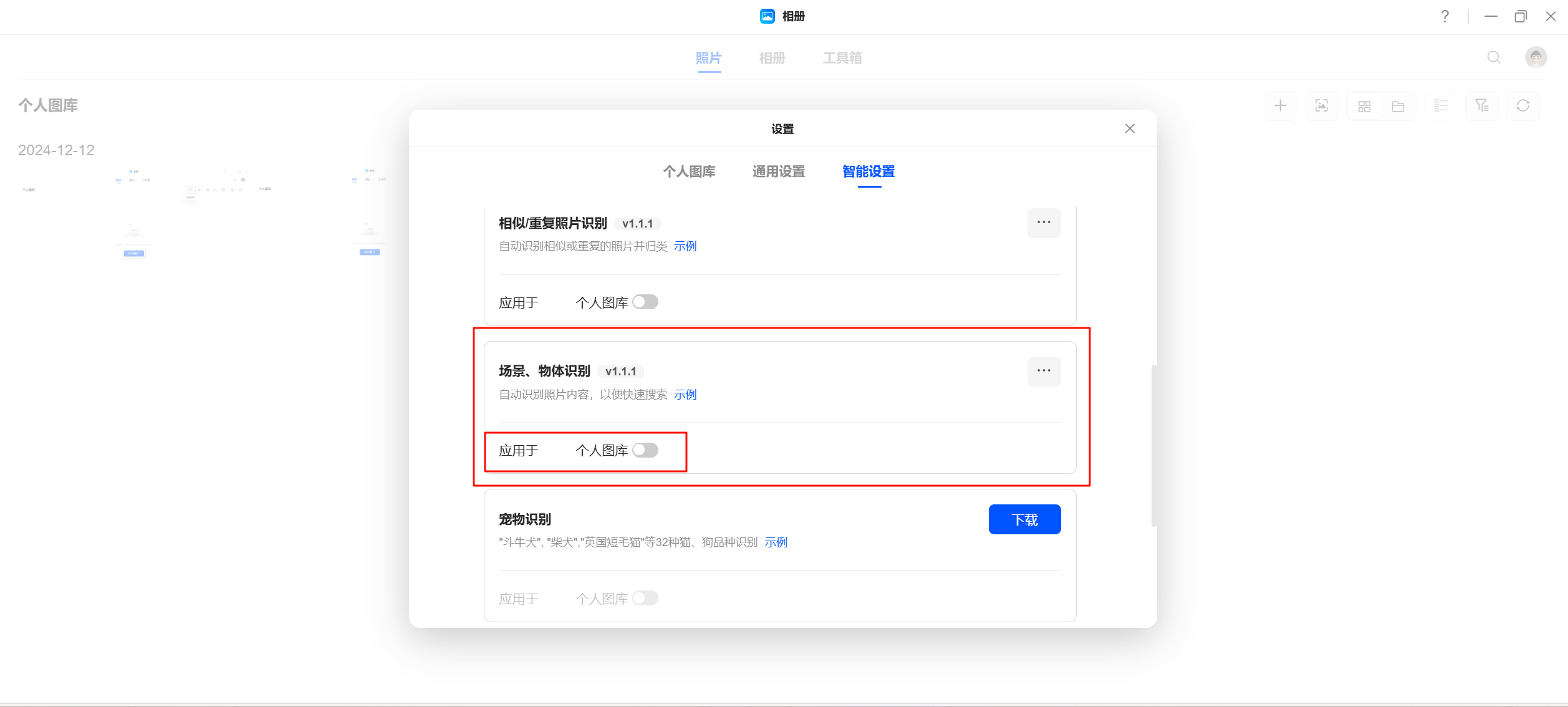Toggle 个人图库 switch under 相似/重复照片识别
Screen dimensions: 1568x707
tap(645, 302)
